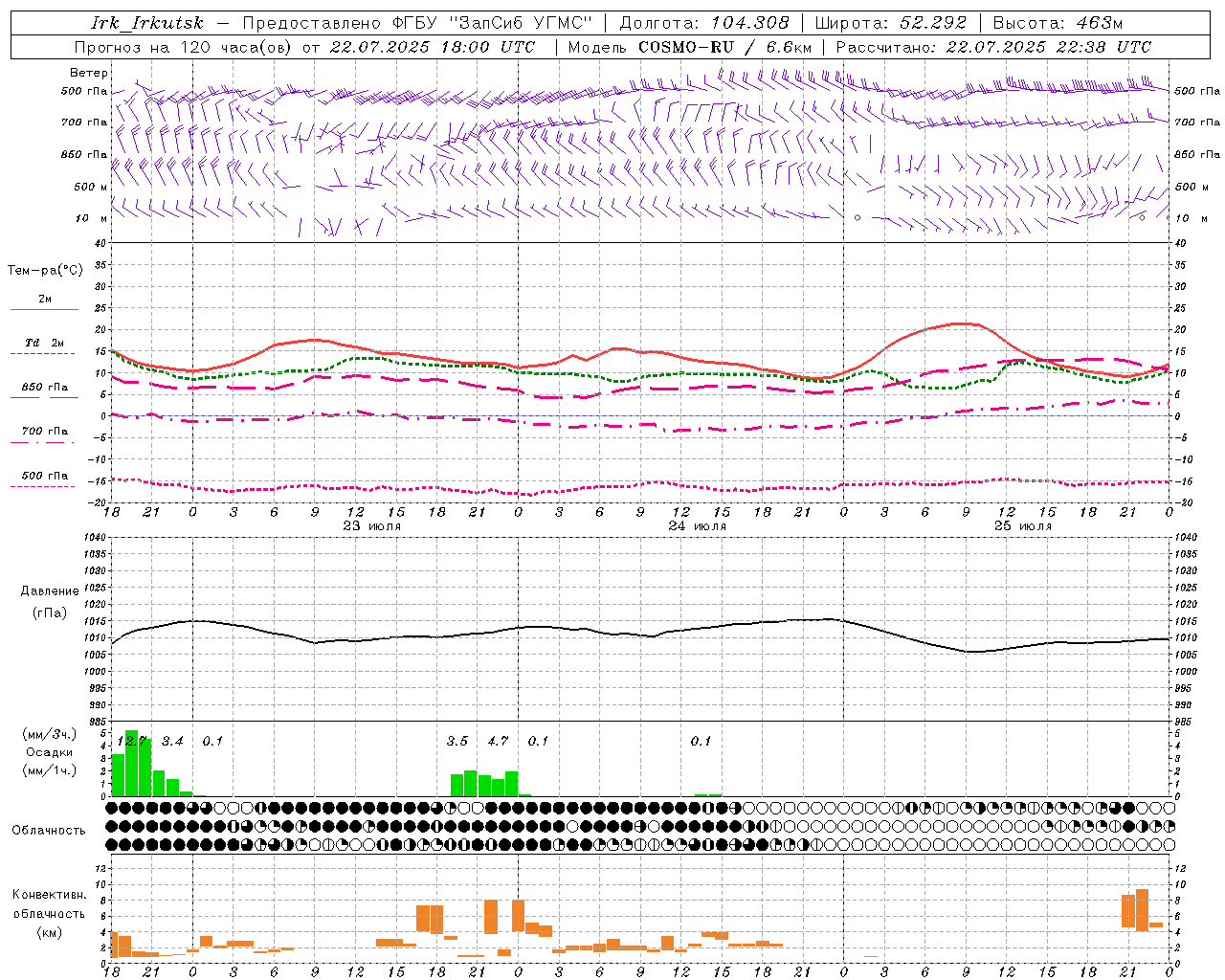The width and height of the screenshot is (1225, 980).
Task: Click the "4.7" precipitation total value
Action: click(x=498, y=741)
